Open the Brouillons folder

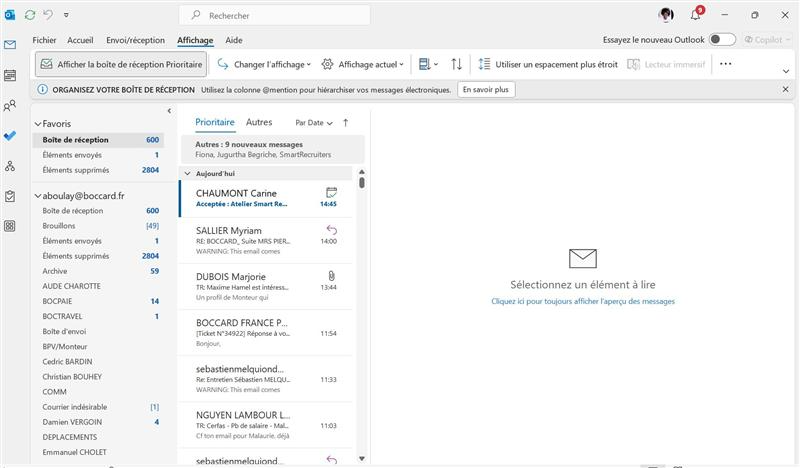98,226
